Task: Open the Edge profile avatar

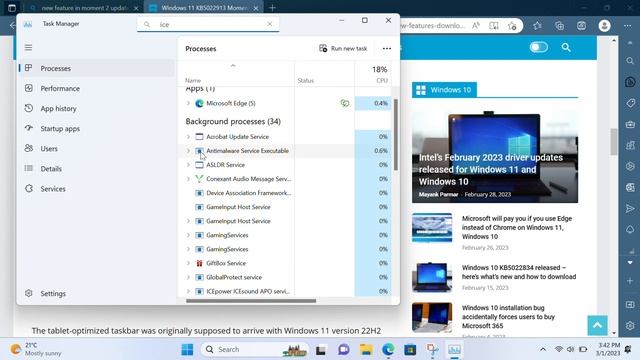Action: pos(604,26)
